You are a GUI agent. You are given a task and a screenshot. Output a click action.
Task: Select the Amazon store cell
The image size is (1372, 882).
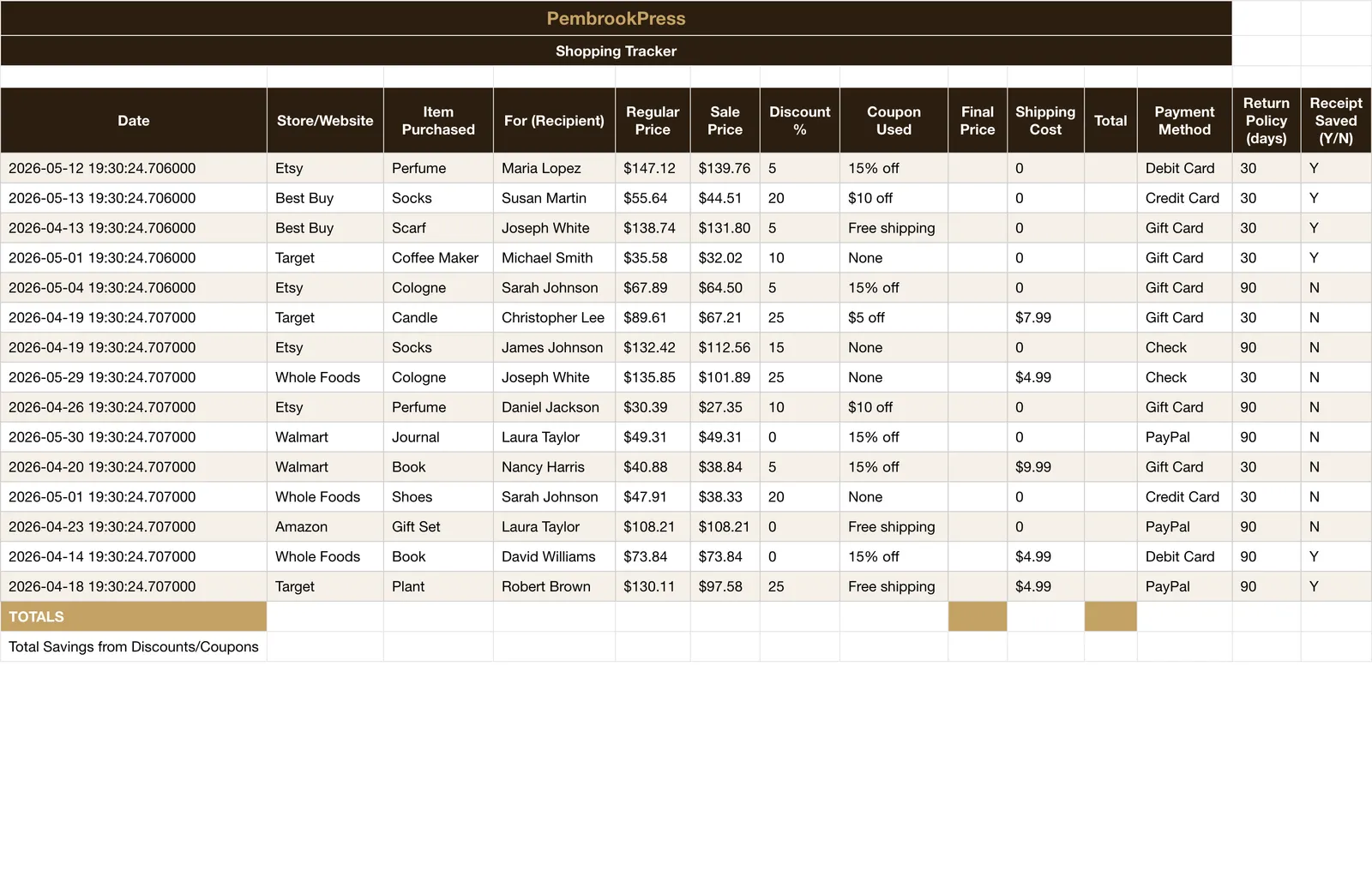click(325, 526)
